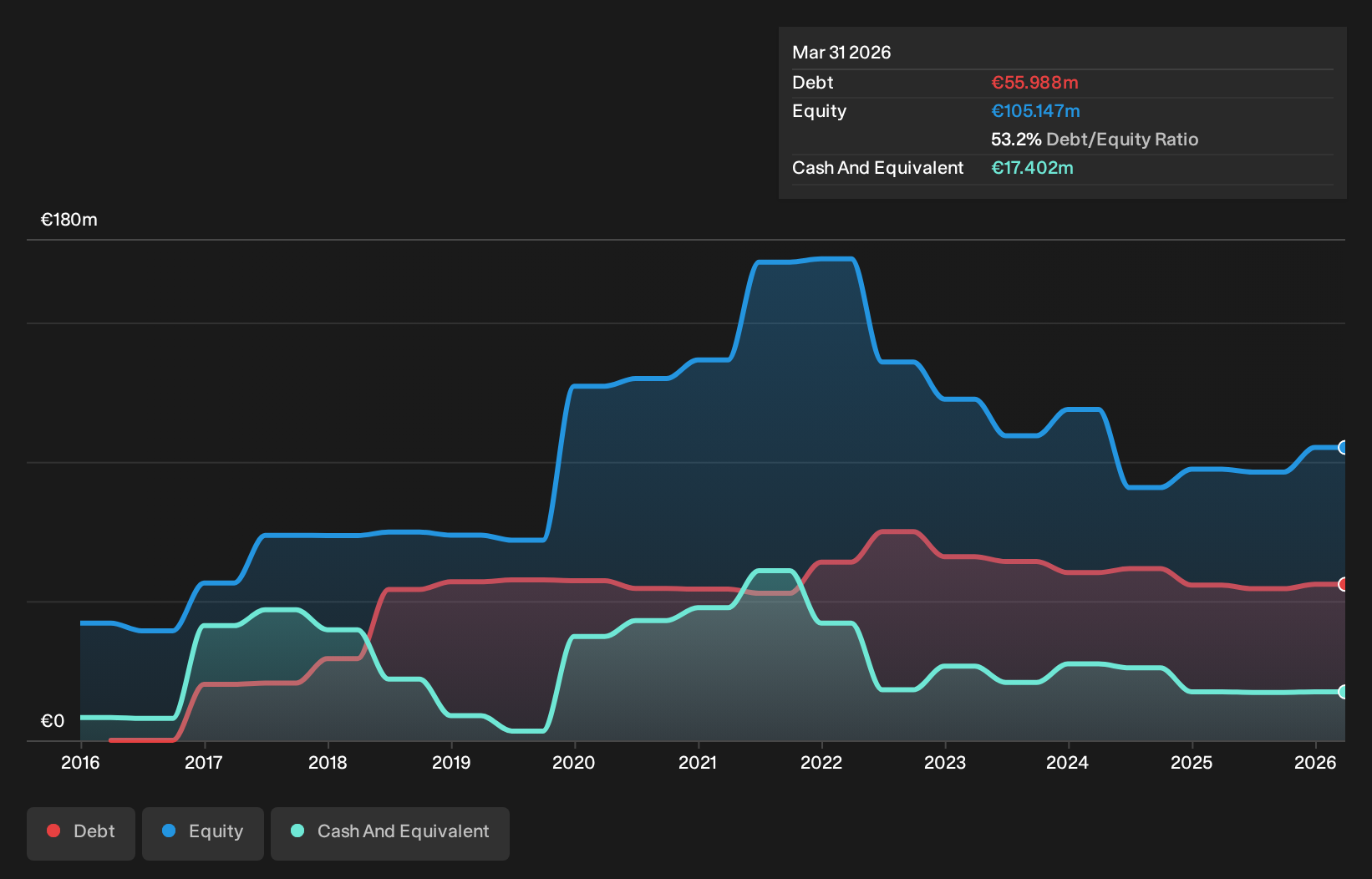Click the 2026 x-axis label

[1315, 762]
